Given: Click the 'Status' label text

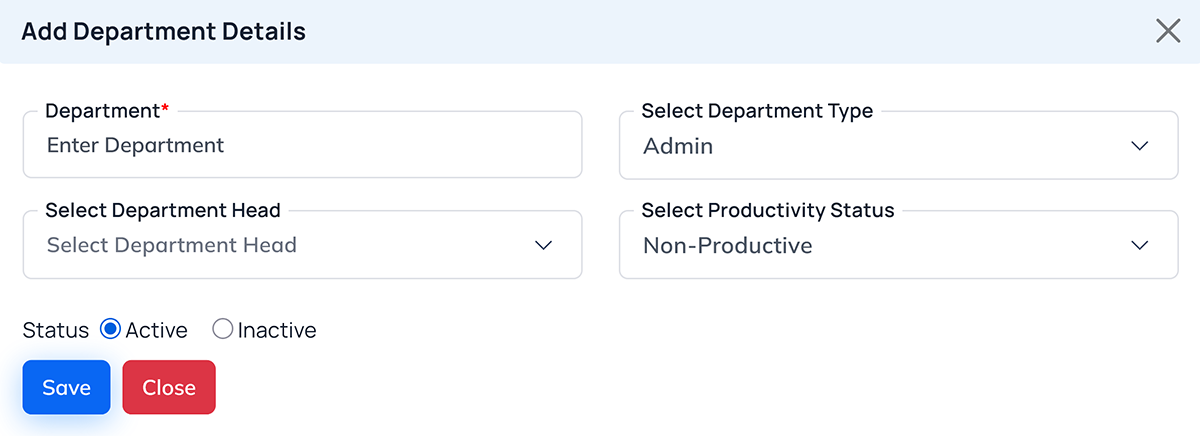Looking at the screenshot, I should pyautogui.click(x=56, y=330).
